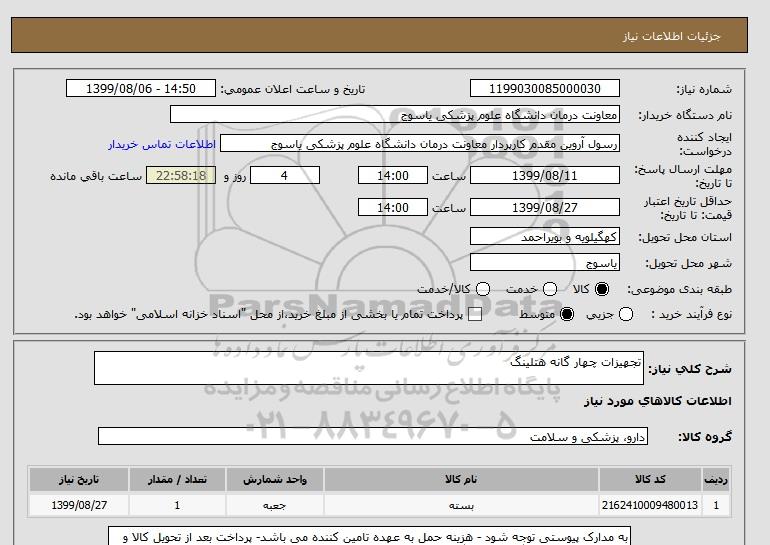Click the delivery city field یاسوج
The width and height of the screenshot is (770, 545).
coord(545,263)
